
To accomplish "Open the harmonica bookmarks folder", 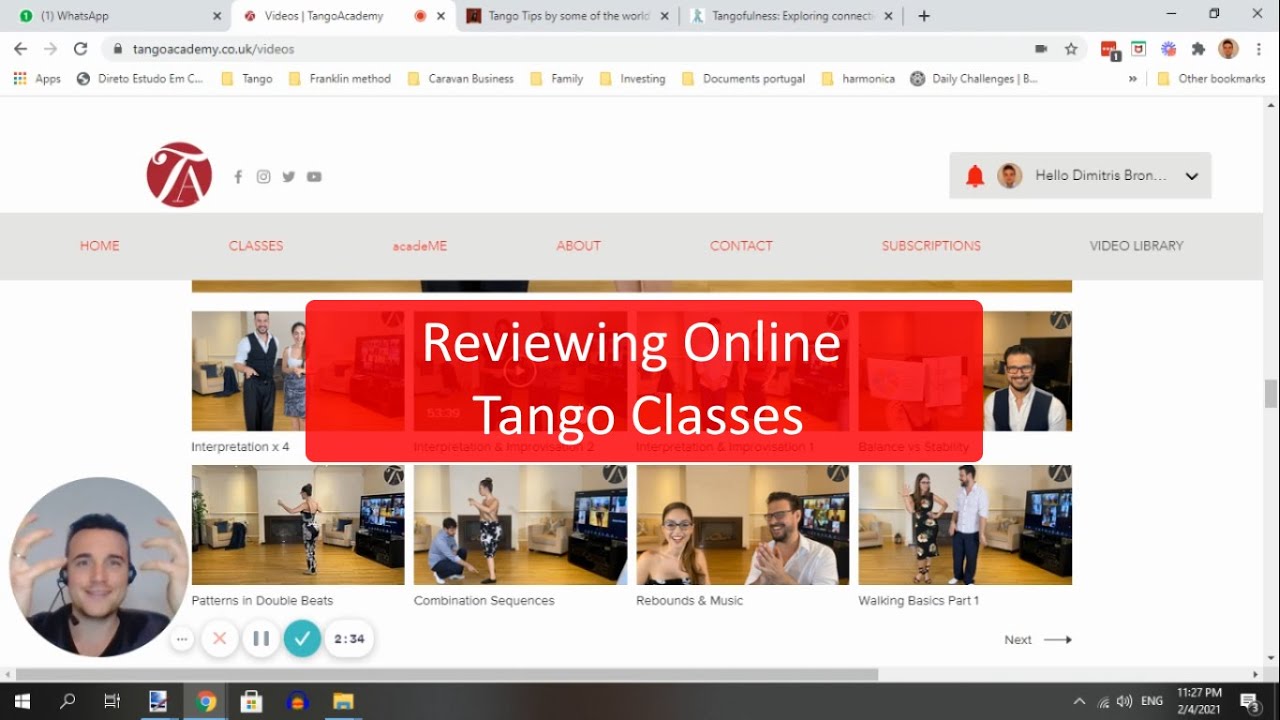I will 858,79.
